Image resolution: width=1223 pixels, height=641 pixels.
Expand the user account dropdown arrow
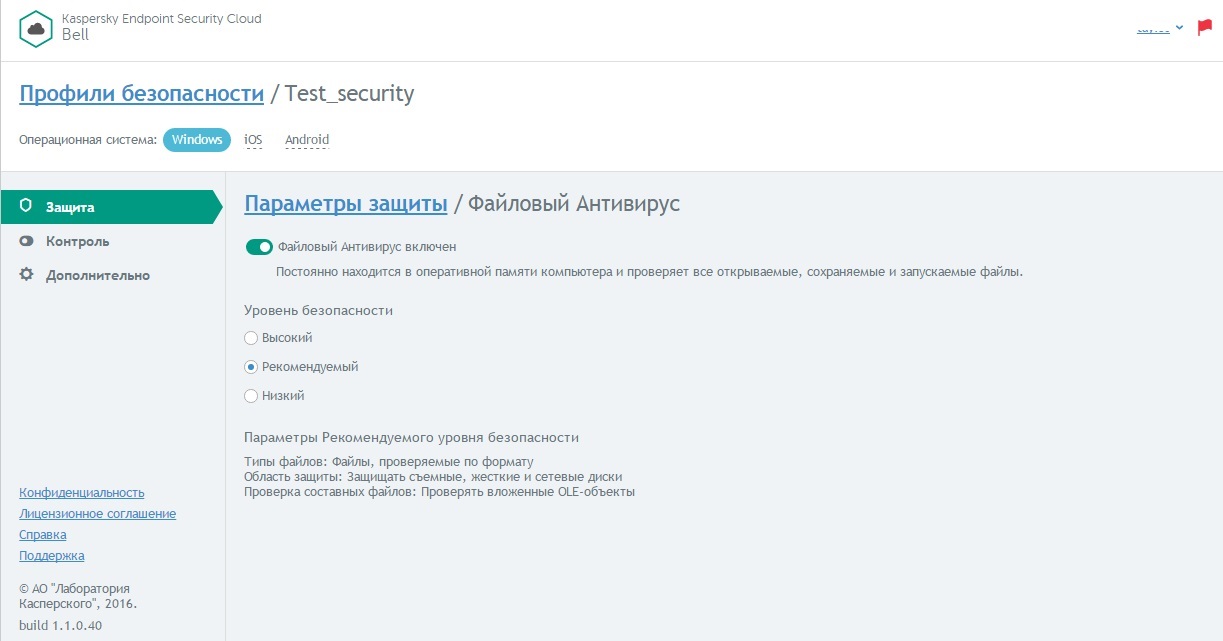(1180, 28)
